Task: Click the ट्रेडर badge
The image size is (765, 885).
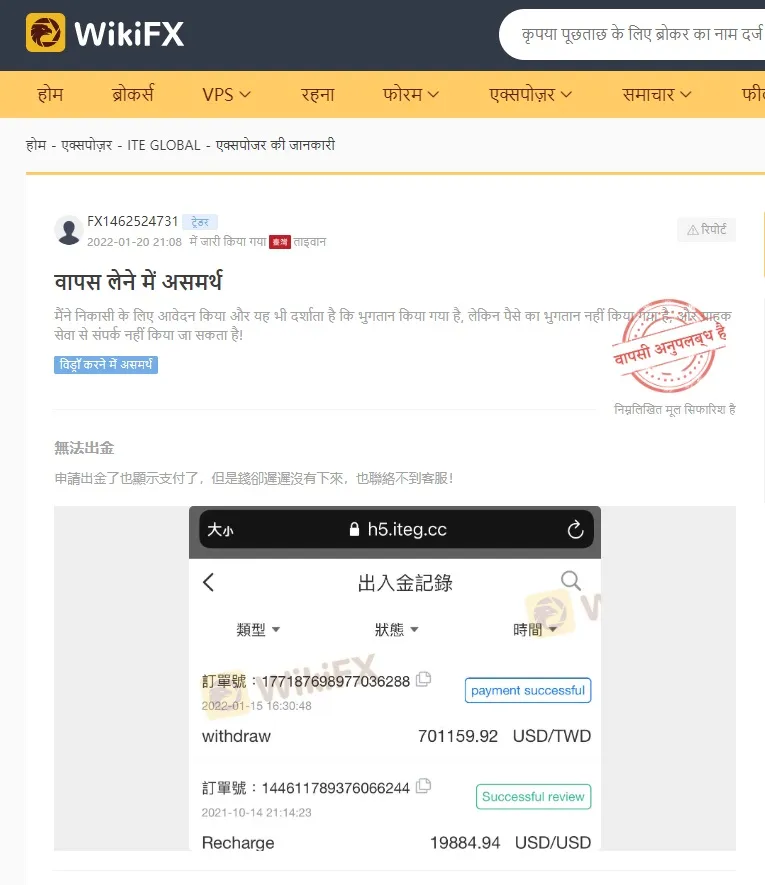Action: pos(200,222)
